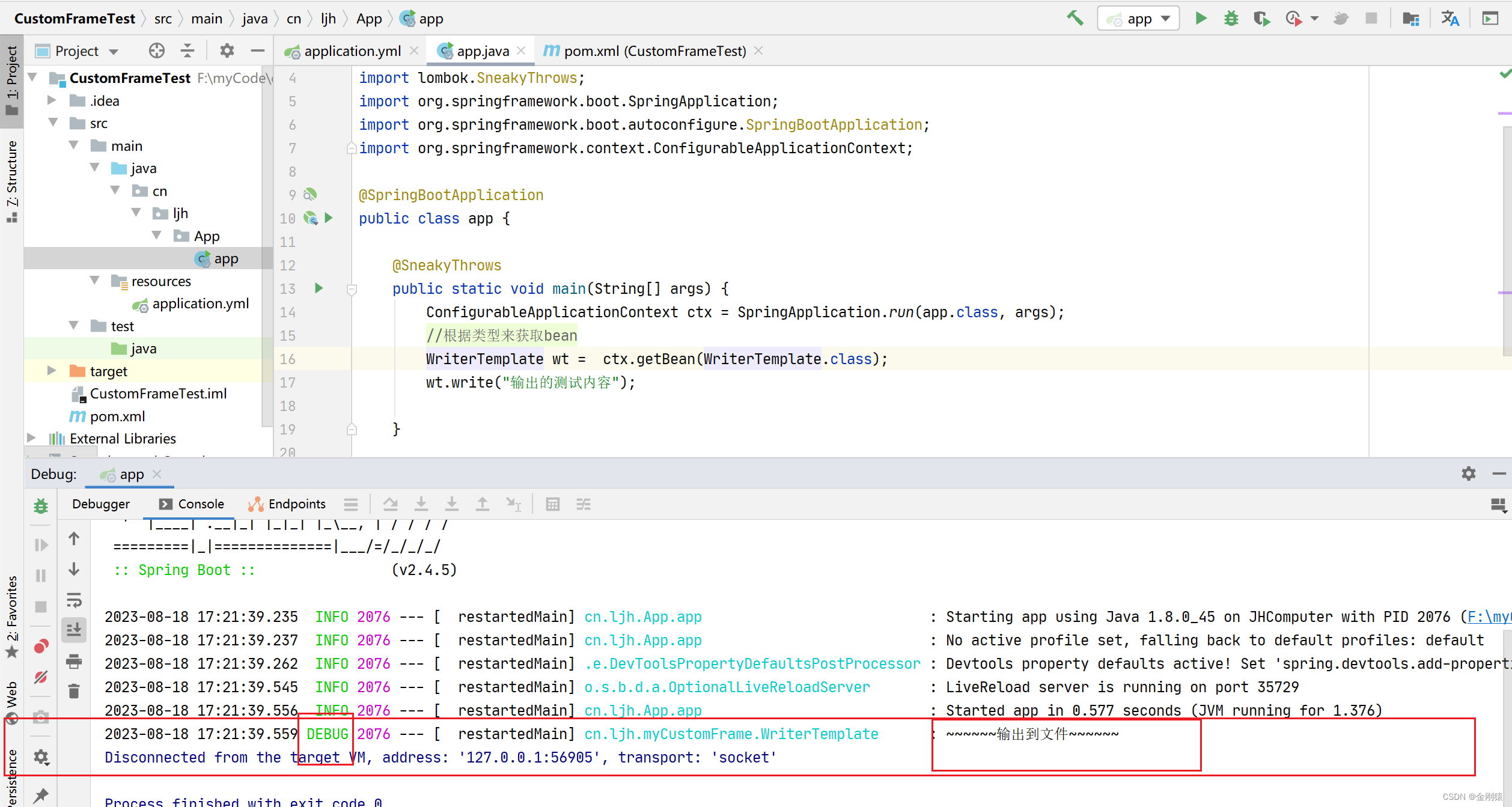The width and height of the screenshot is (1512, 807).
Task: Collapse the src folder
Action: click(53, 123)
